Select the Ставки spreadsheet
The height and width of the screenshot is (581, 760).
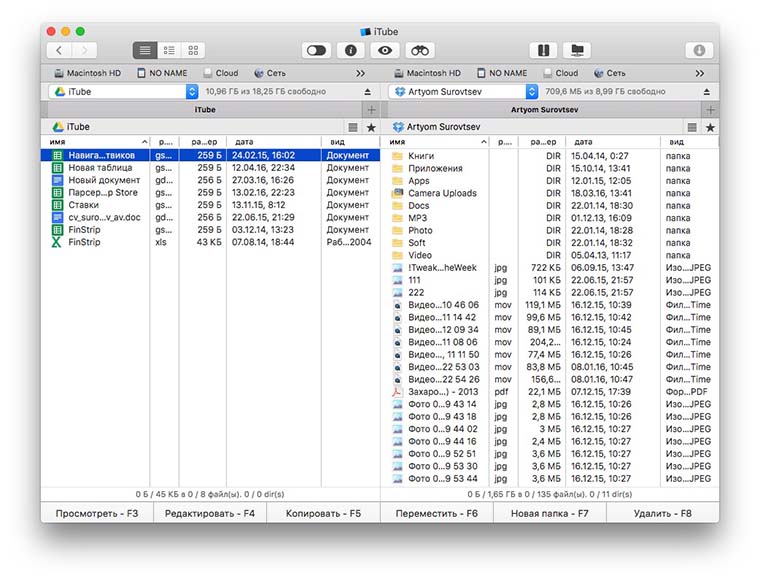click(210, 205)
